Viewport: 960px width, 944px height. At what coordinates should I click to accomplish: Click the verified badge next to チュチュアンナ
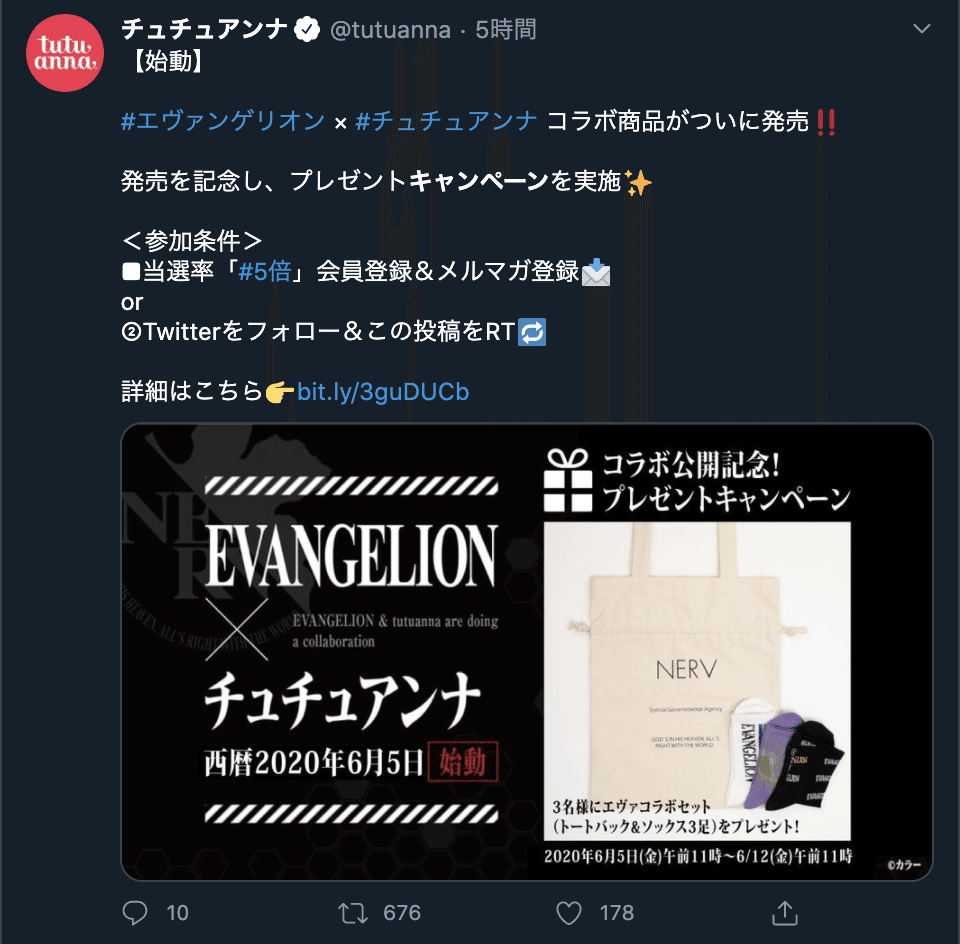pyautogui.click(x=307, y=29)
